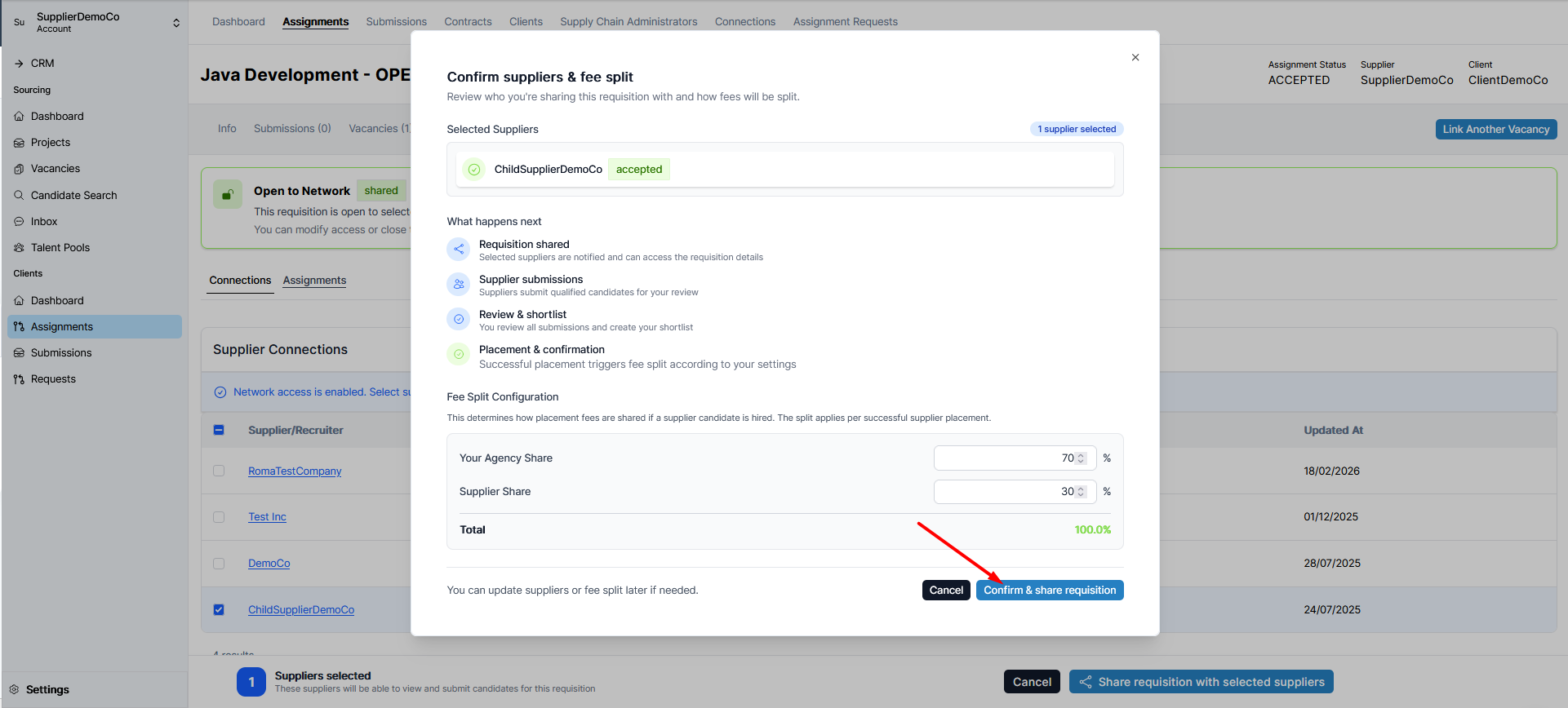The image size is (1568, 708).
Task: Close the confirm suppliers dialog with X
Action: pos(1135,57)
